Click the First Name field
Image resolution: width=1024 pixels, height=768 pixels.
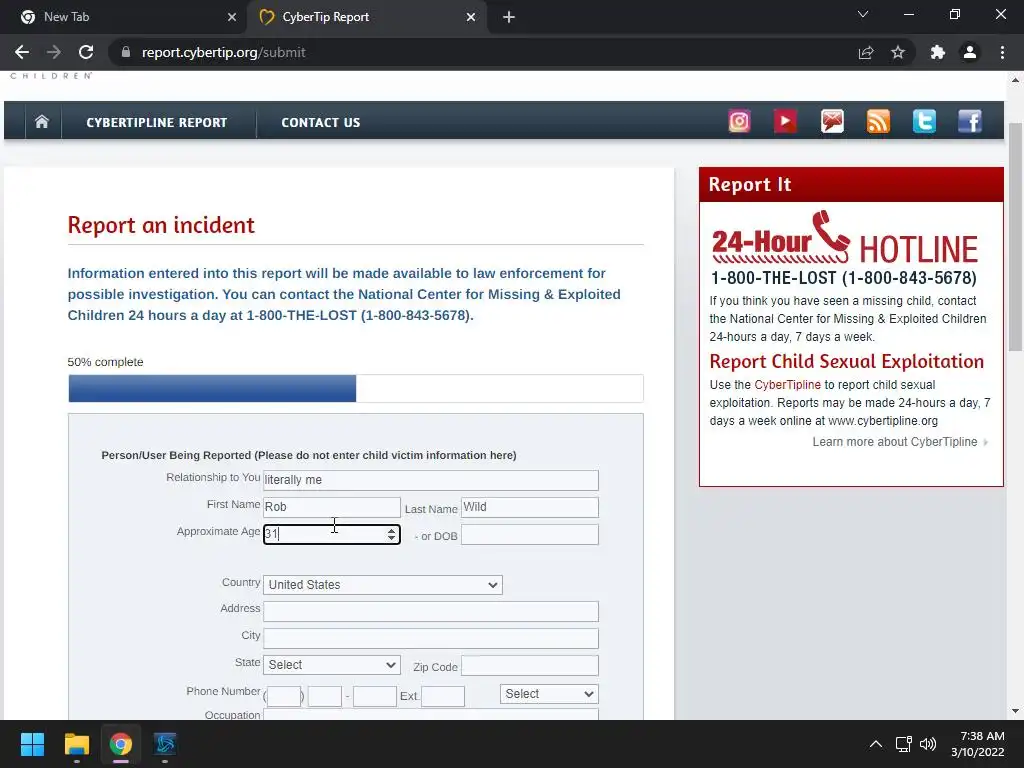332,507
